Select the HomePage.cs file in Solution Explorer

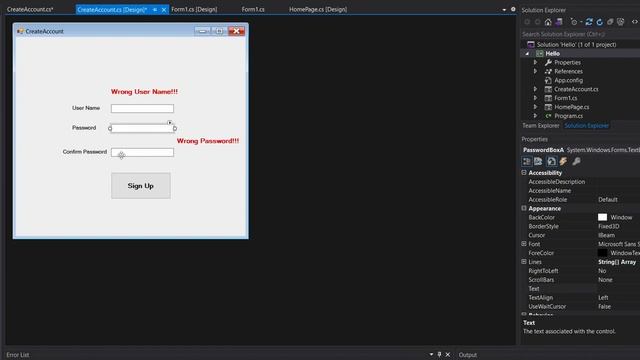coord(571,107)
